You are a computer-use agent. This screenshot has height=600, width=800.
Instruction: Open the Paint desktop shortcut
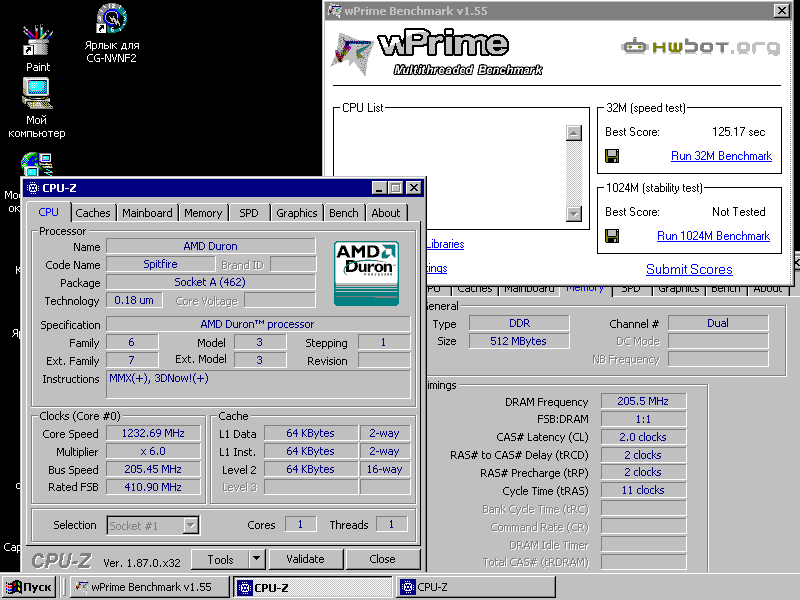[38, 48]
